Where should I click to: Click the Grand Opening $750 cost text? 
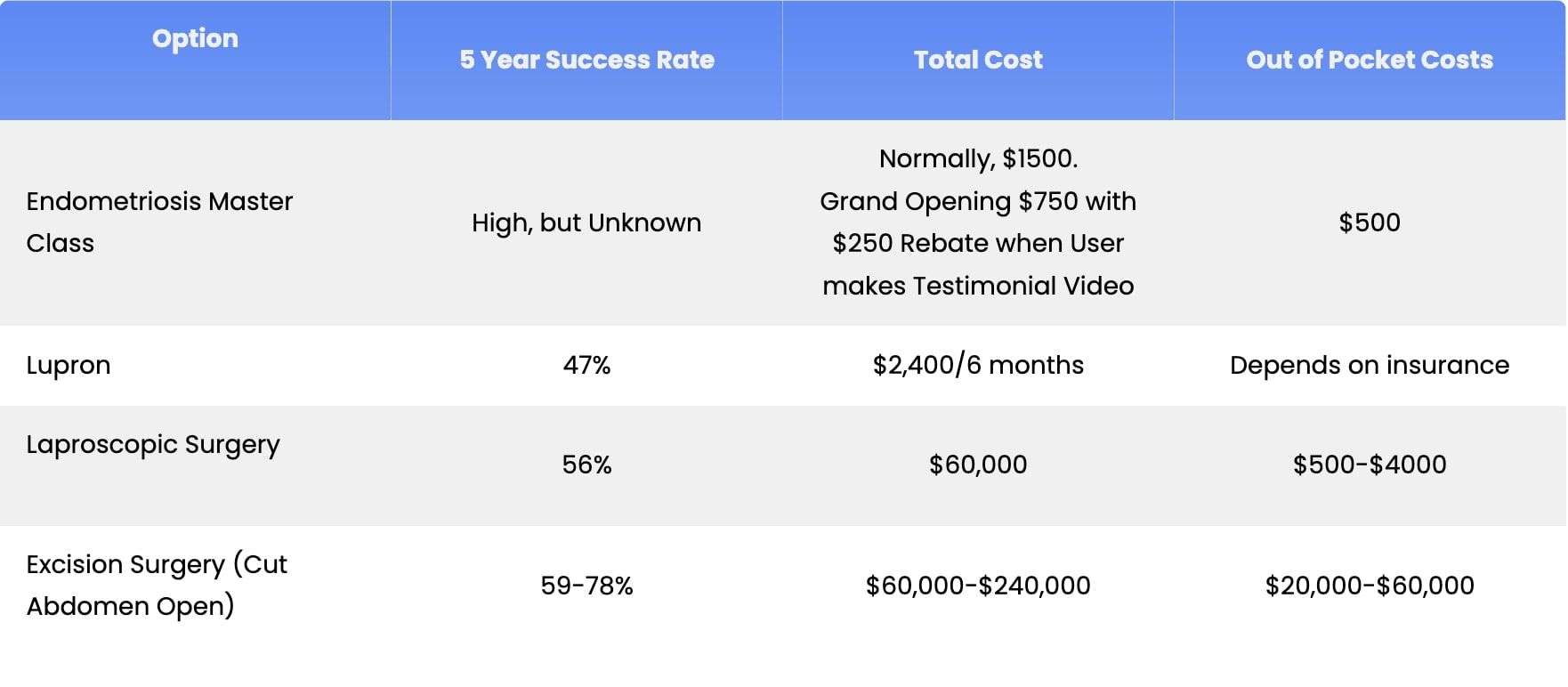click(x=978, y=202)
